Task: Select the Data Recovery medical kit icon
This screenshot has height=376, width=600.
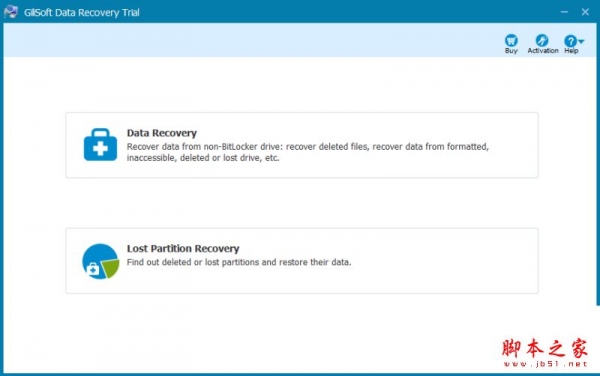Action: (100, 145)
